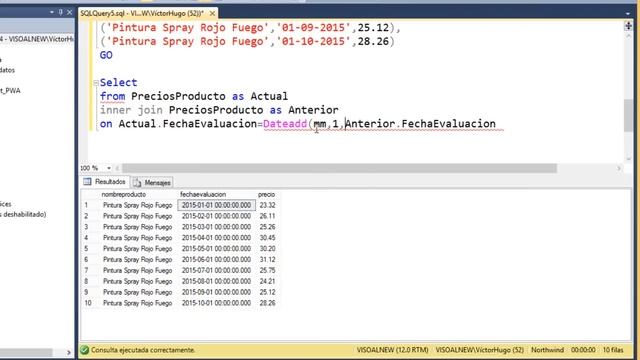This screenshot has height=360, width=640.
Task: Select the price cell 23.32
Action: (267, 205)
